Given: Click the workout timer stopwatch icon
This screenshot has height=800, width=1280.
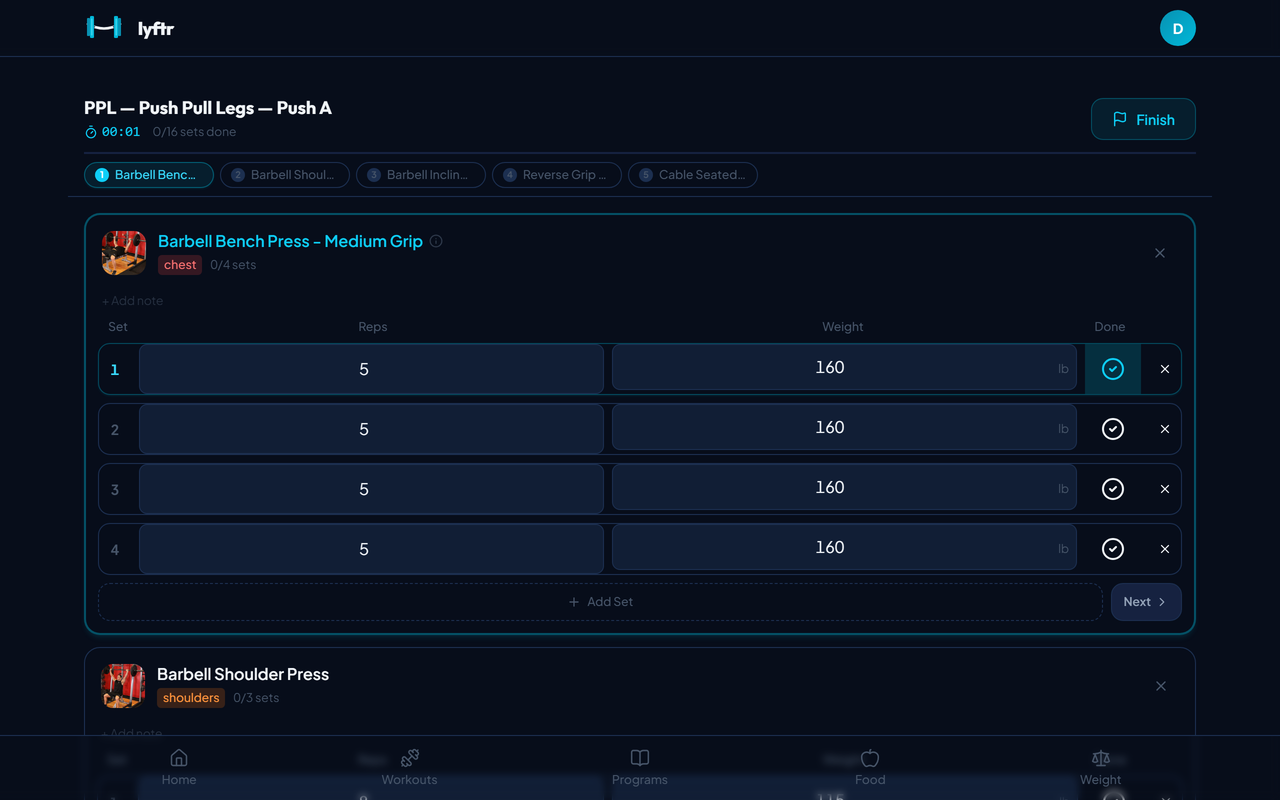Looking at the screenshot, I should pyautogui.click(x=91, y=132).
